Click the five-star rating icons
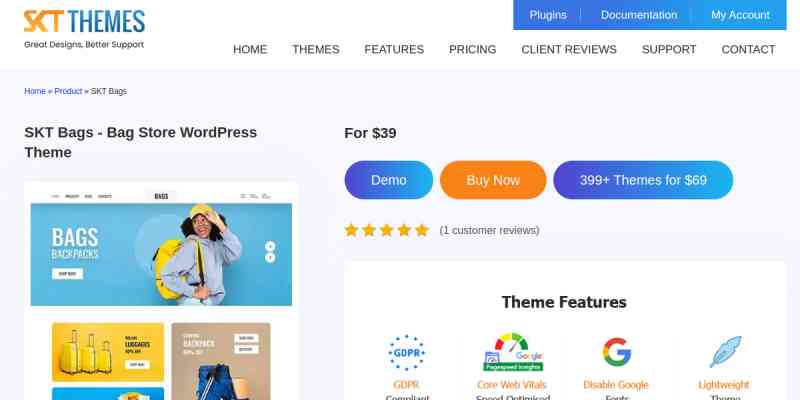The image size is (800, 400). (386, 230)
